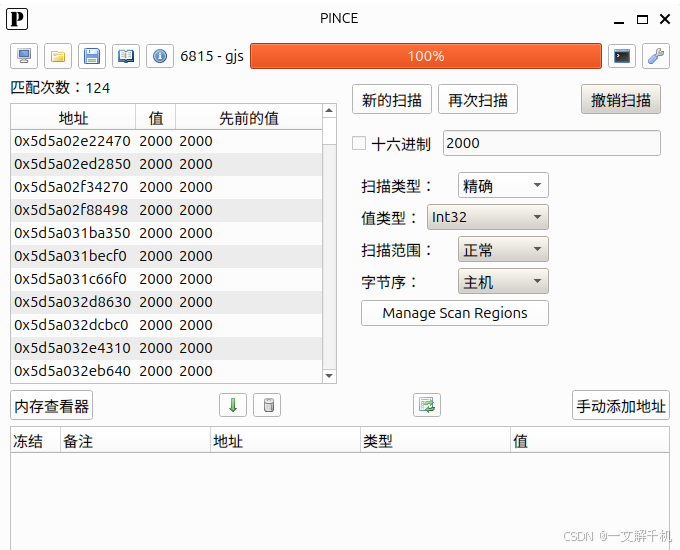Click the 再次扫描 button
The image size is (680, 550).
477,99
